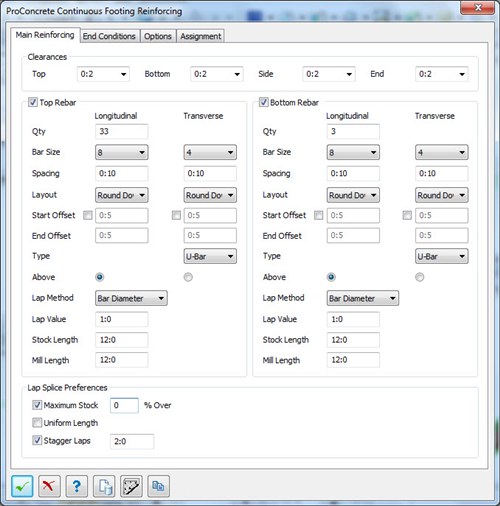Image resolution: width=500 pixels, height=506 pixels.
Task: Open Top Rebar longitudinal Bar Size dropdown
Action: pyautogui.click(x=122, y=152)
